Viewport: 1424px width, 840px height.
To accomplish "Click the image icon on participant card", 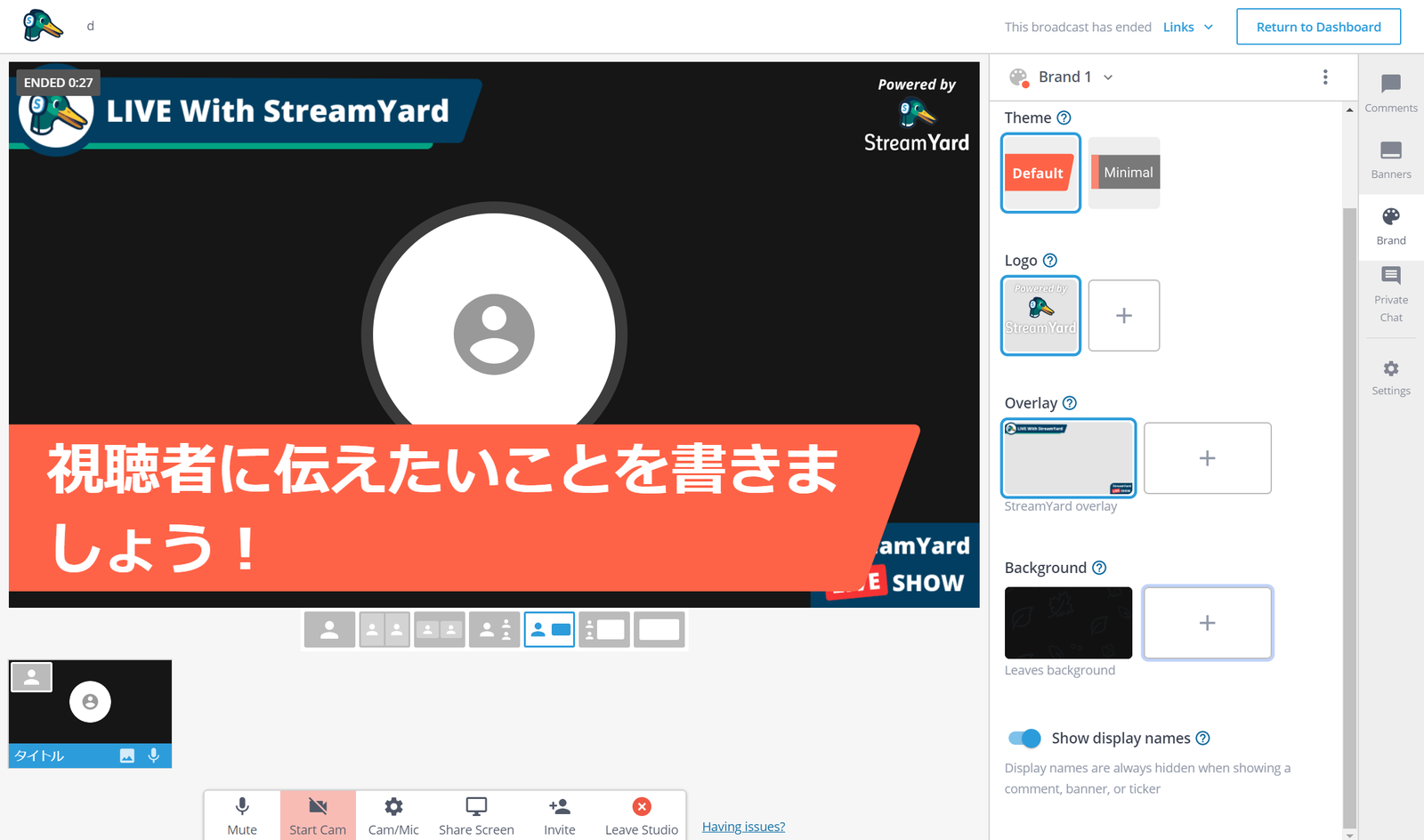I will click(x=127, y=755).
